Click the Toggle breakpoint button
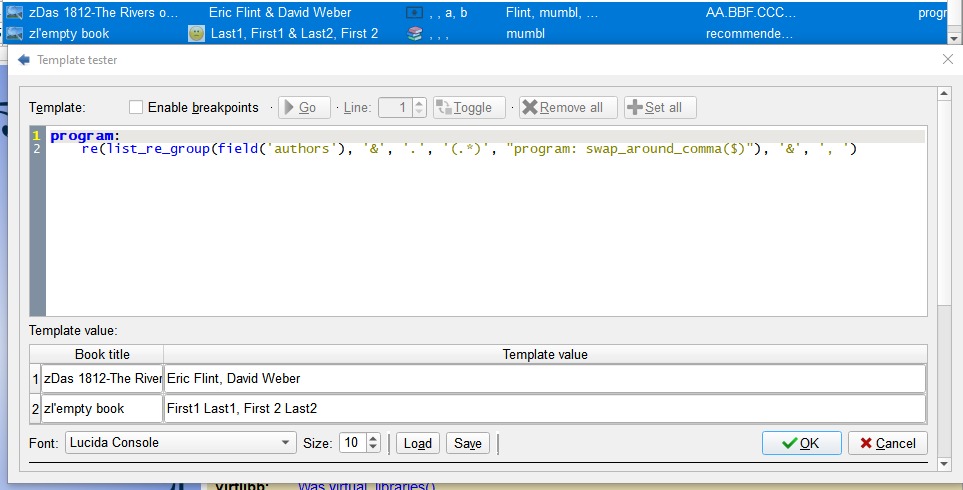963x490 pixels. [x=469, y=107]
